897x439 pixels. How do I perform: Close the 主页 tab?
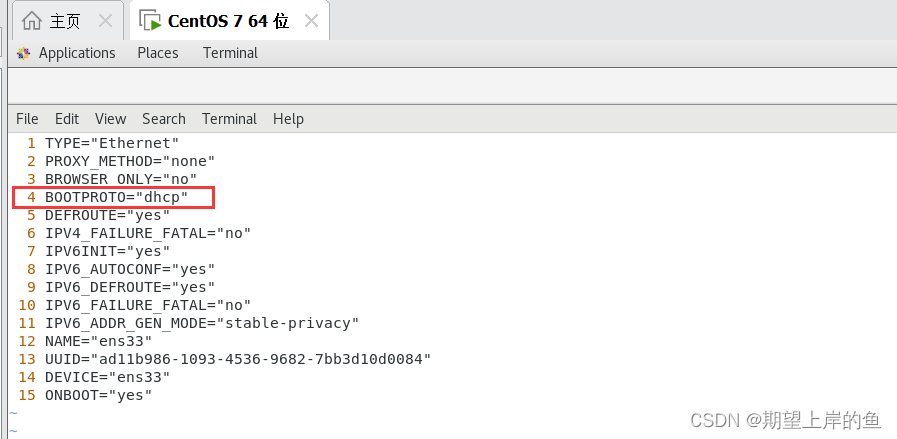tap(105, 21)
